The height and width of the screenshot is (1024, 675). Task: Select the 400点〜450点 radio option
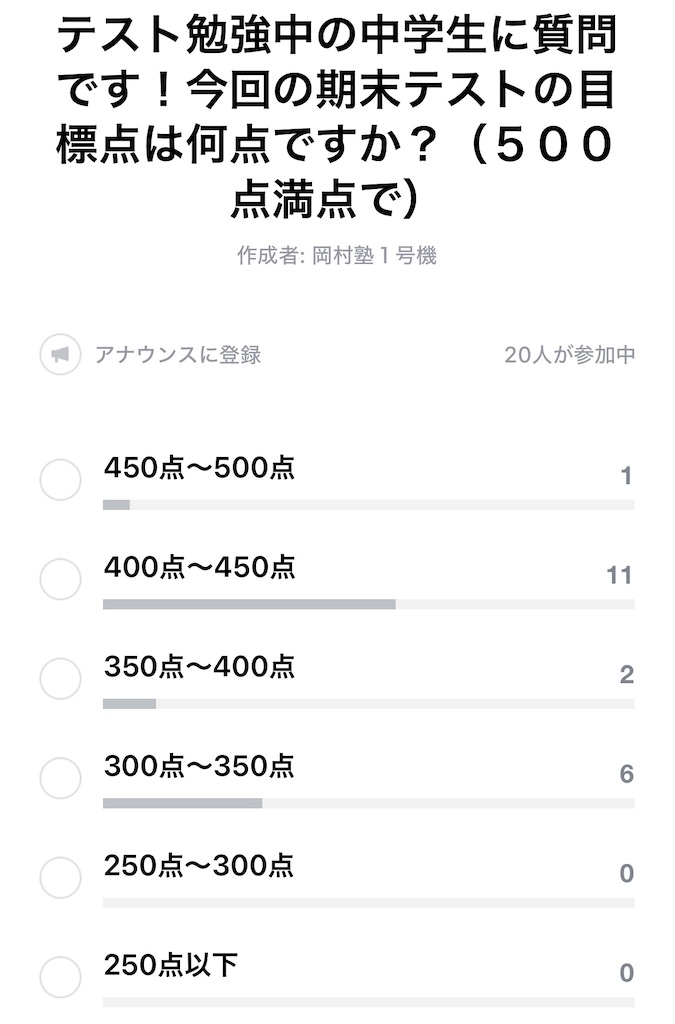point(60,579)
